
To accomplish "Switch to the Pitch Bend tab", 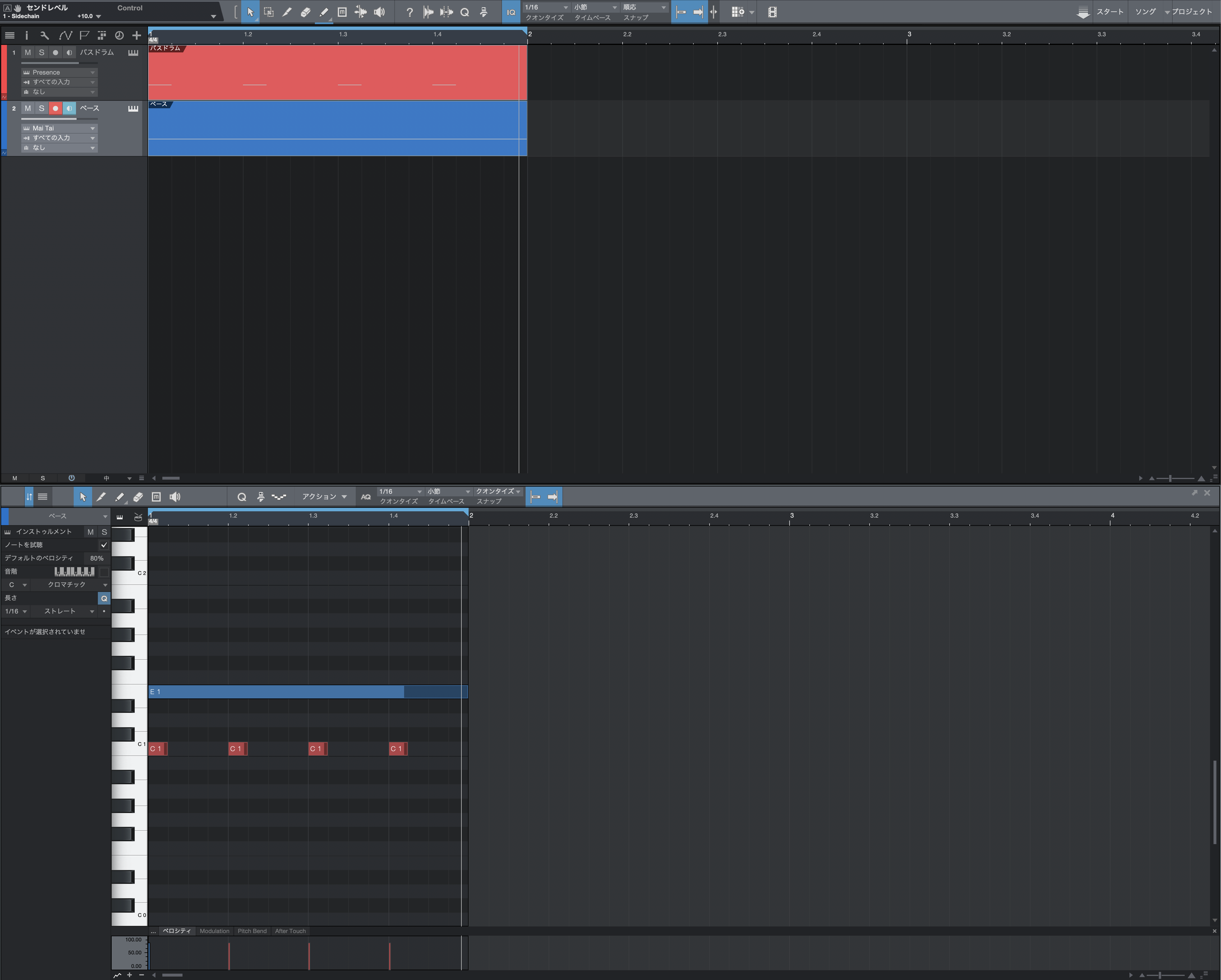I will point(252,931).
